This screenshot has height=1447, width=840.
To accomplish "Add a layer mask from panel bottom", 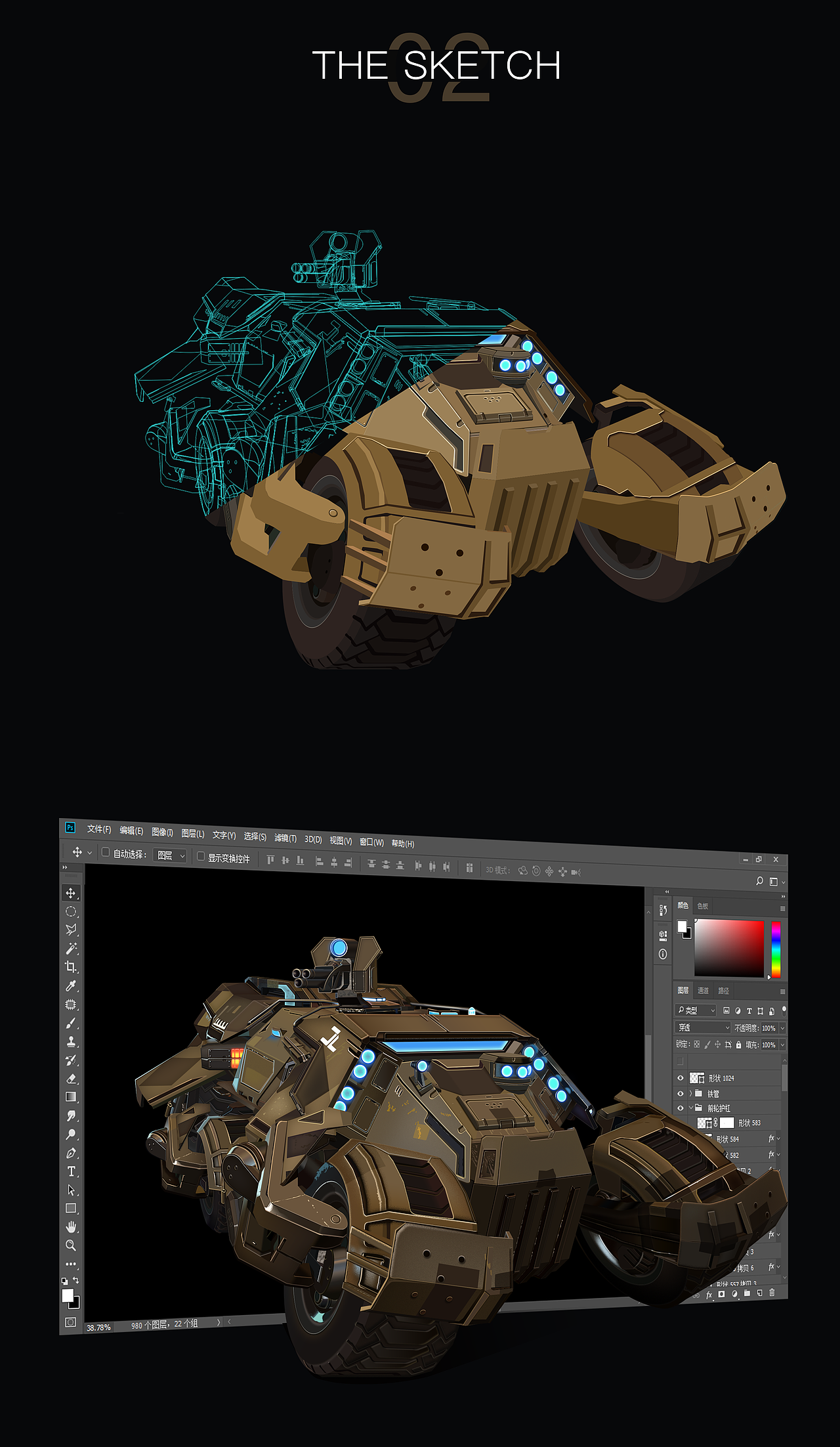I will pos(721,1294).
